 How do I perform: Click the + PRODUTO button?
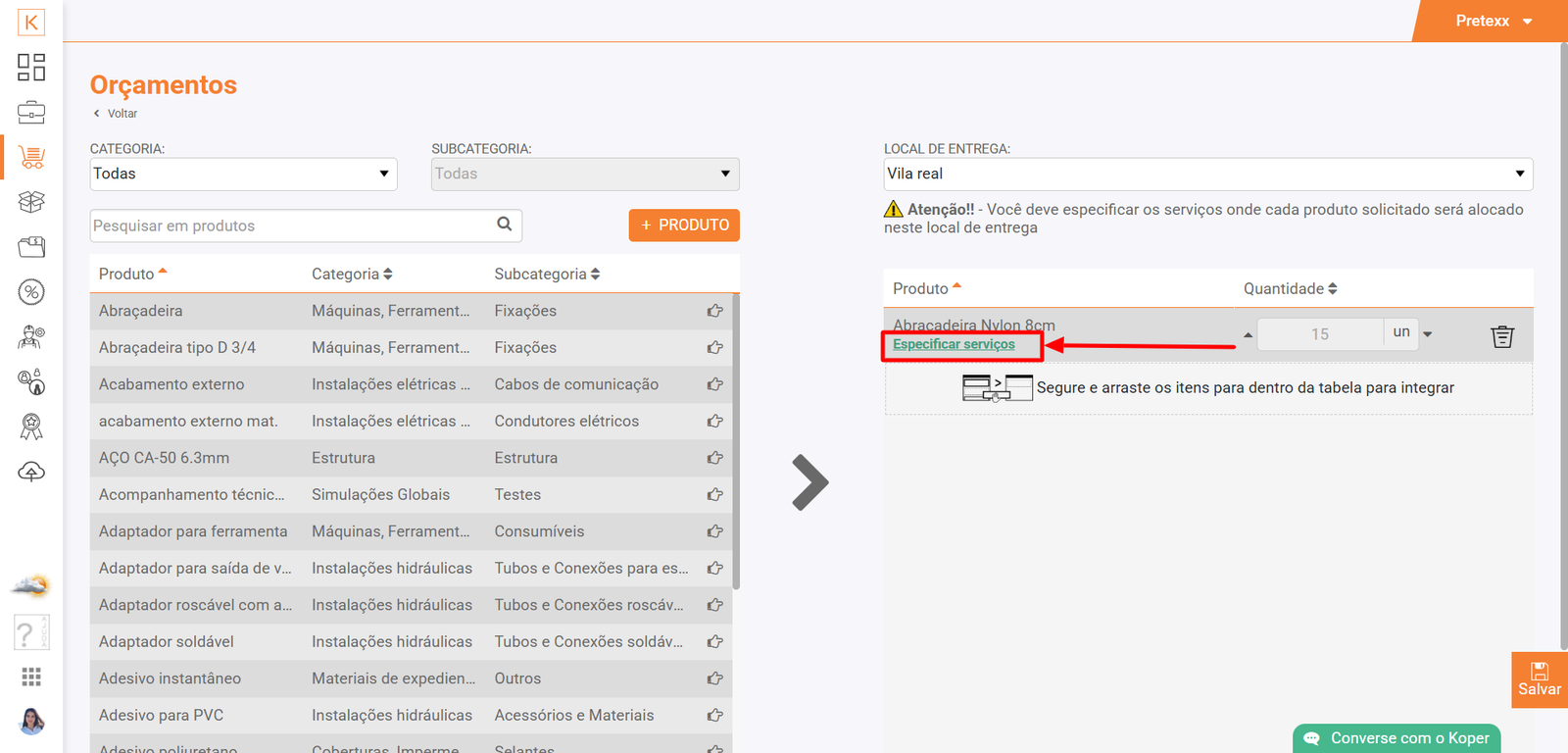[x=684, y=226]
